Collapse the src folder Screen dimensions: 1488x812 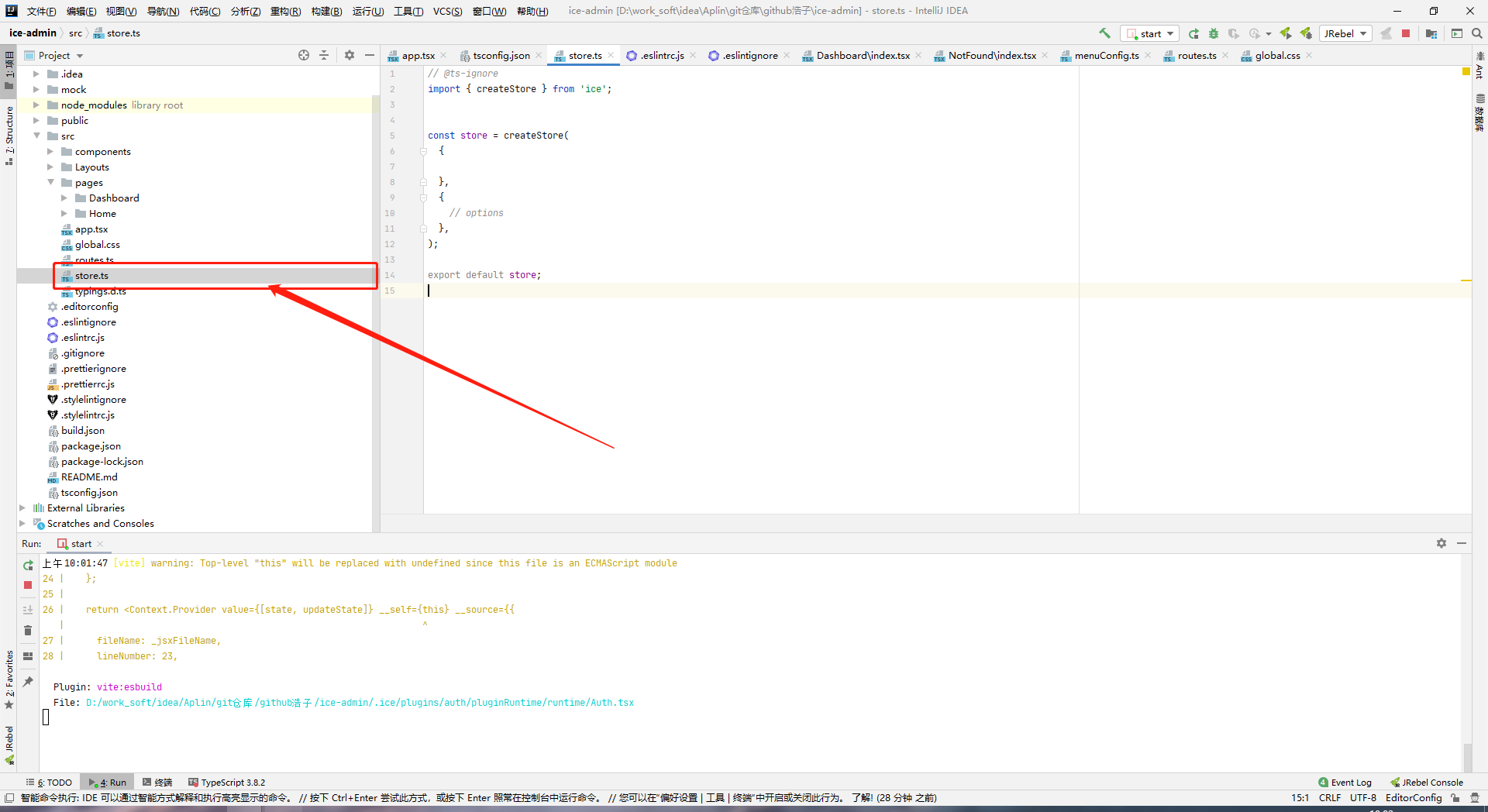pyautogui.click(x=36, y=136)
